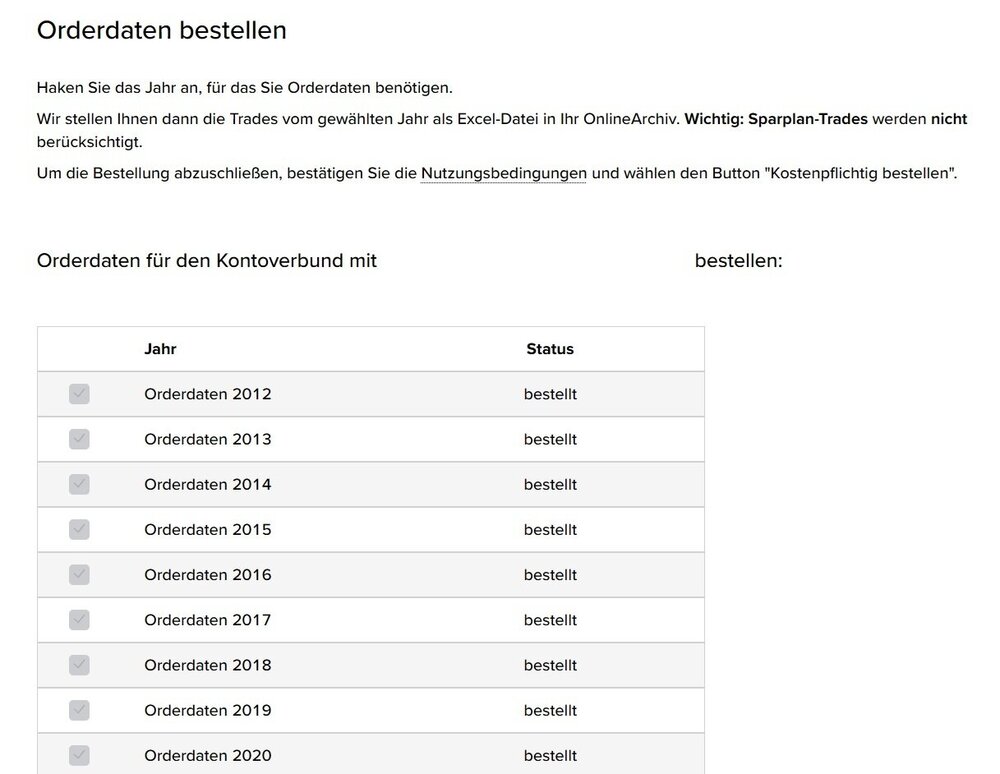The height and width of the screenshot is (774, 1000).
Task: Toggle the Orderdaten 2017 checkbox
Action: (x=79, y=620)
